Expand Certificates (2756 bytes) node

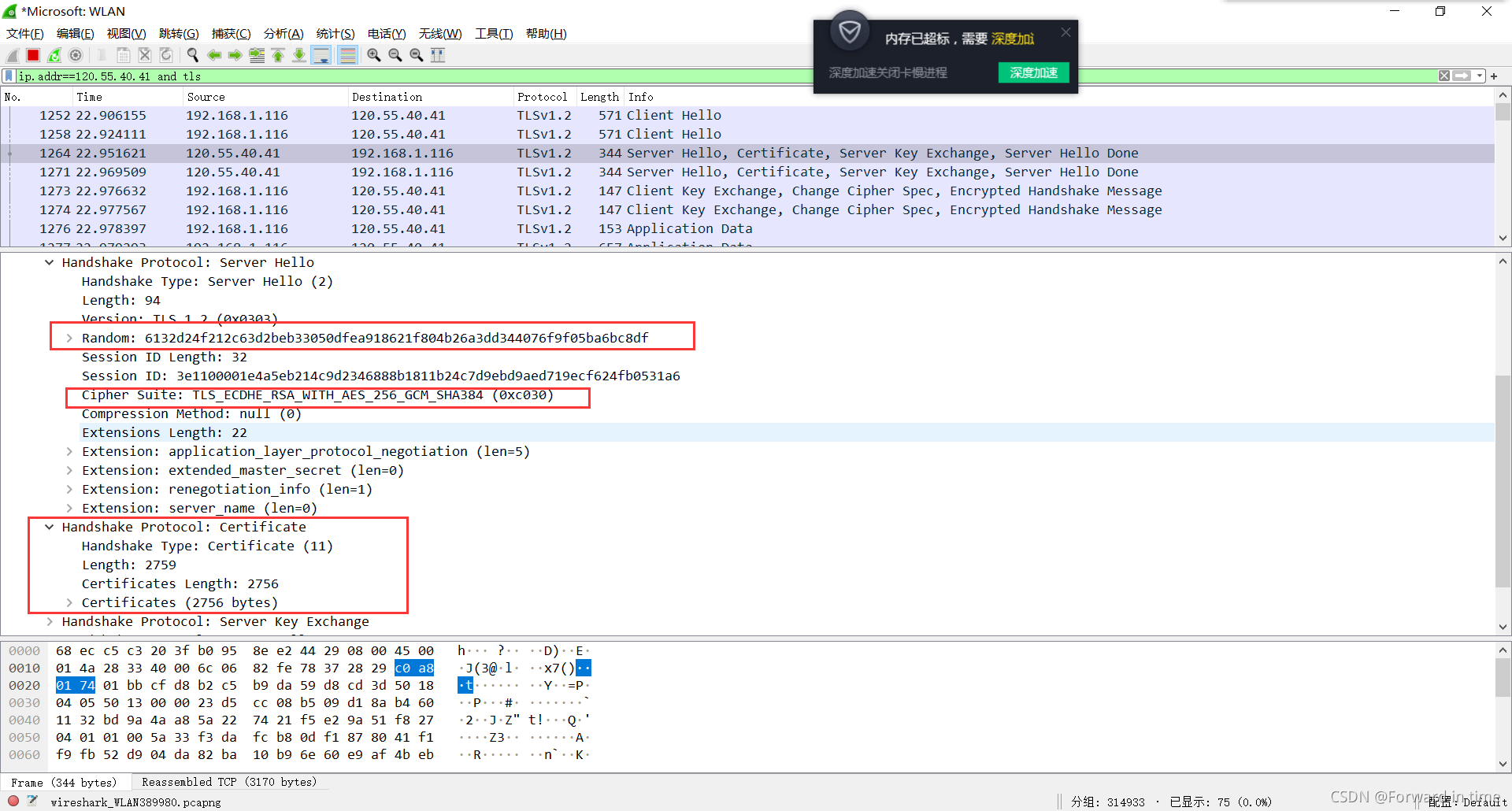69,602
